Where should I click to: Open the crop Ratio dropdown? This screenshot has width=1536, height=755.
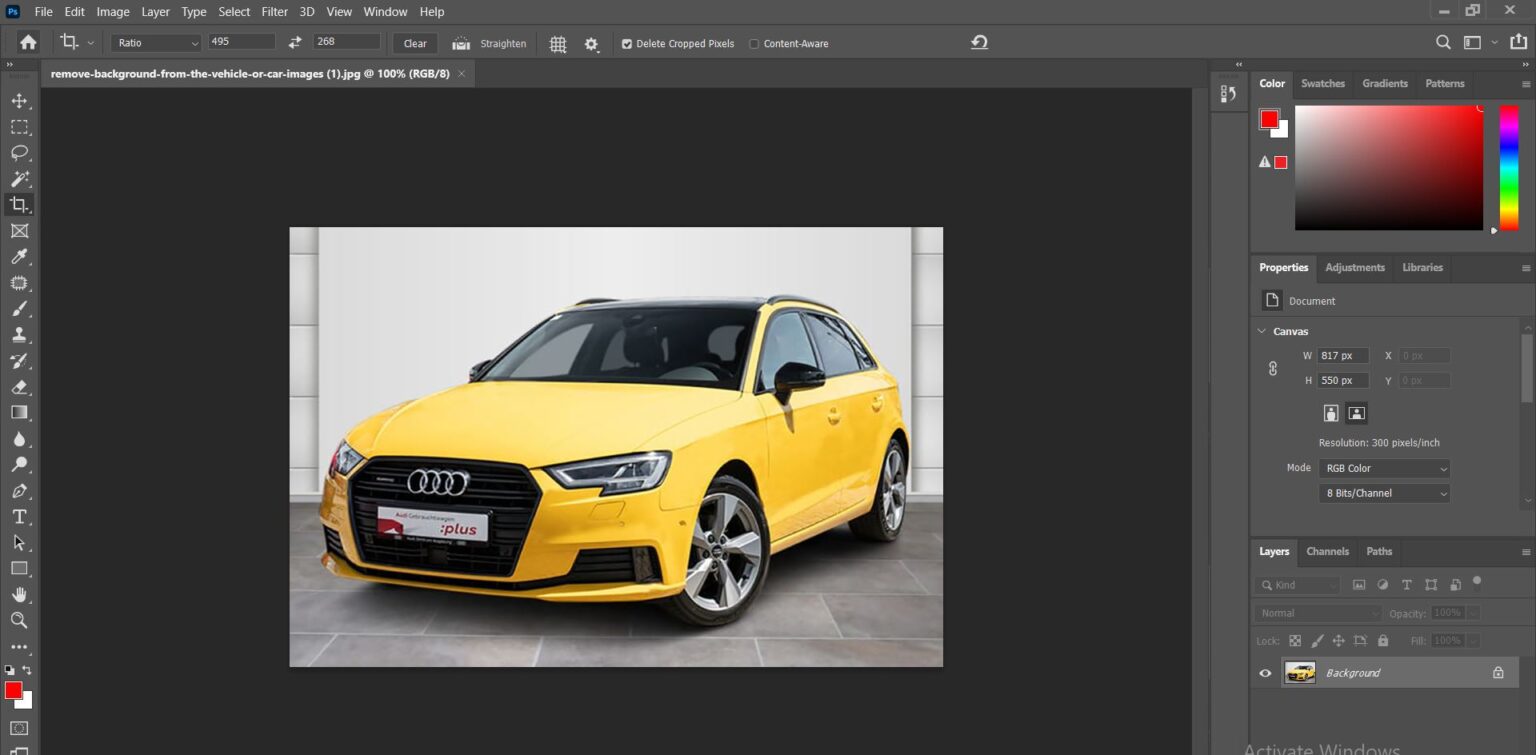[155, 43]
